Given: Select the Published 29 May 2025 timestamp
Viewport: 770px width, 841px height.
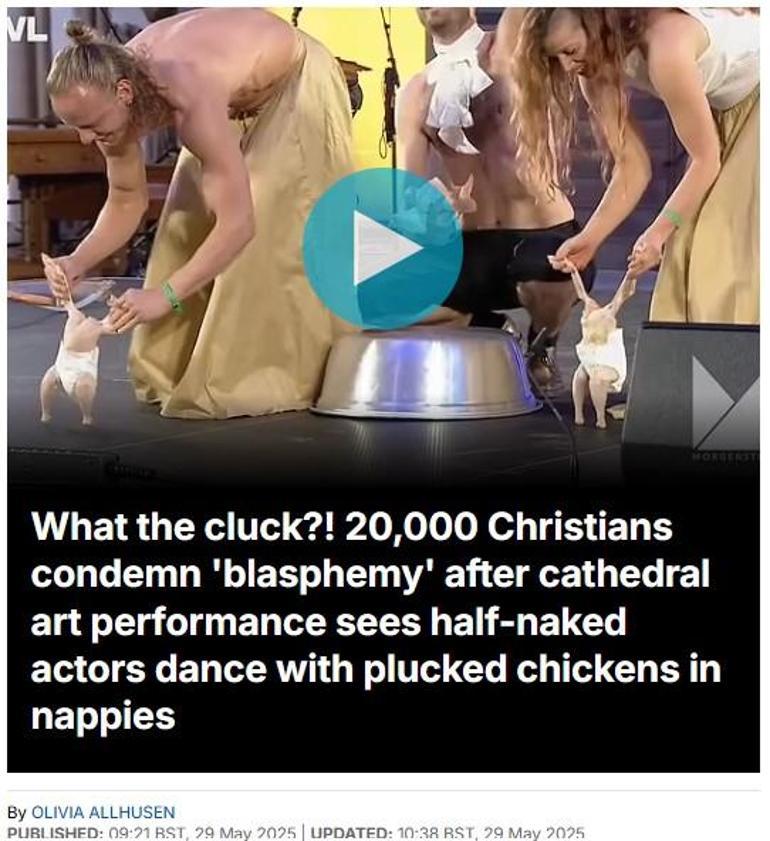Looking at the screenshot, I should 152,834.
